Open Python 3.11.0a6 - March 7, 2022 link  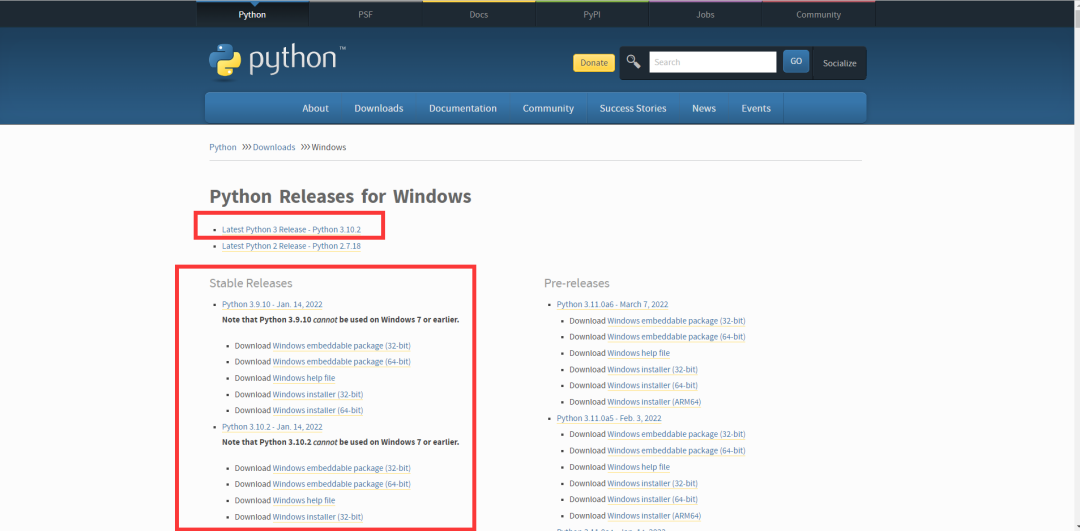[612, 304]
